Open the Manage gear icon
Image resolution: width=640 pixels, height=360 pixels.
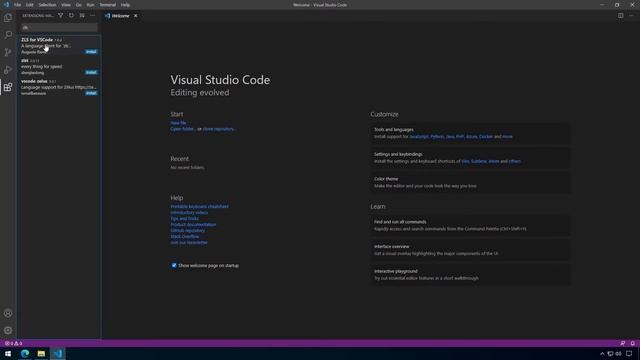[8, 330]
